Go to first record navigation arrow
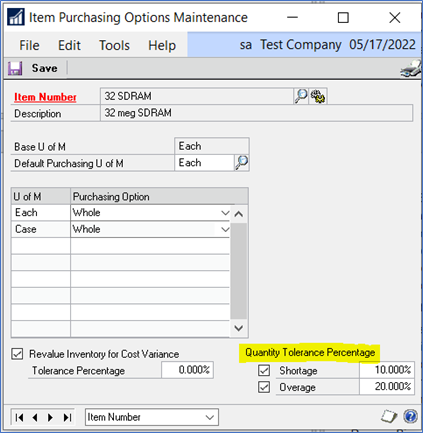This screenshot has width=423, height=433. pyautogui.click(x=19, y=417)
